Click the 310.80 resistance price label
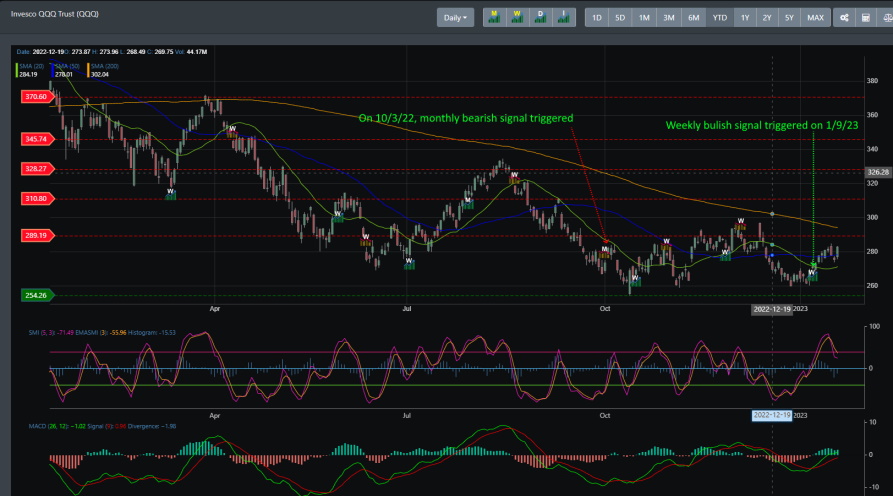The image size is (893, 496). [37, 199]
